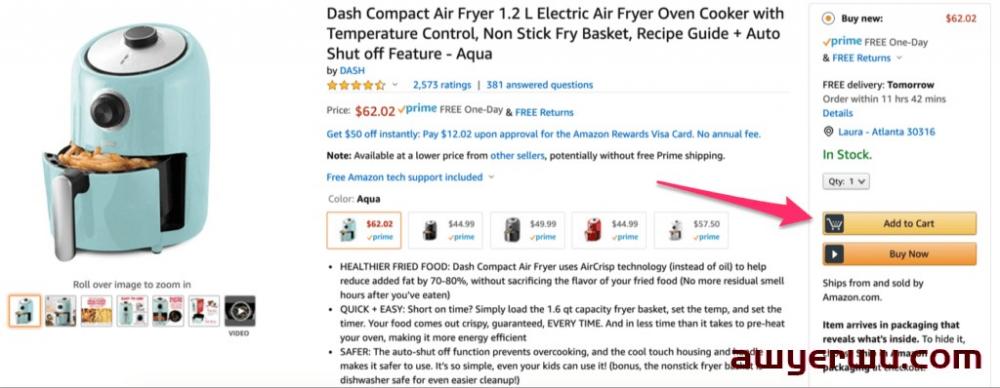
Task: View the second product image thumbnail
Action: [x=61, y=311]
